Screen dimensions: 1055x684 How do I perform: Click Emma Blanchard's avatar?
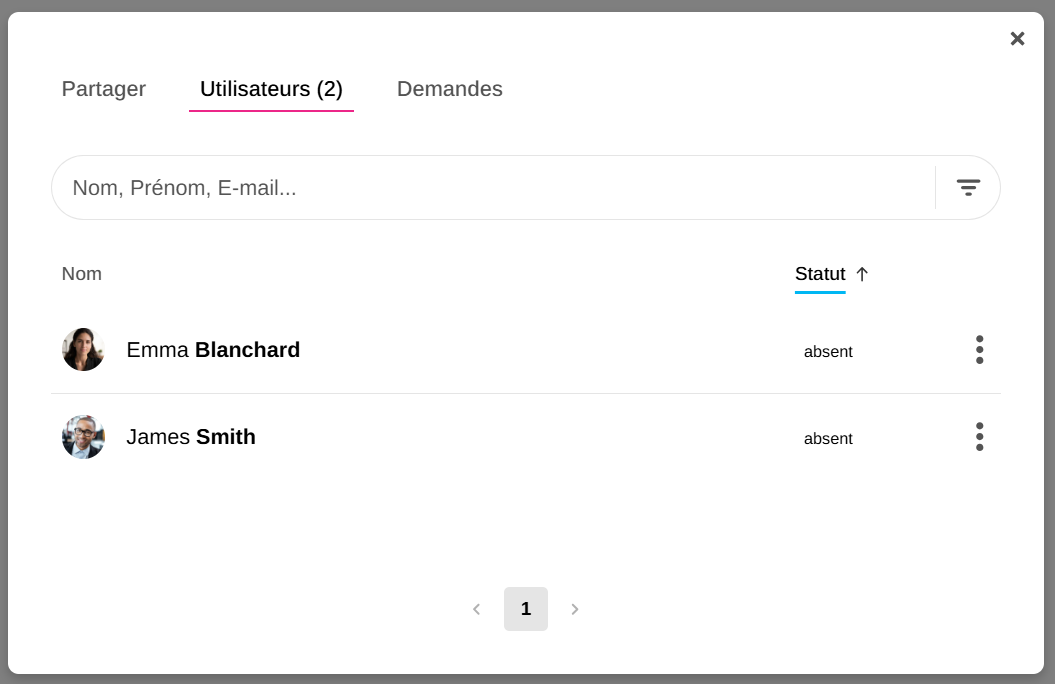coord(83,350)
